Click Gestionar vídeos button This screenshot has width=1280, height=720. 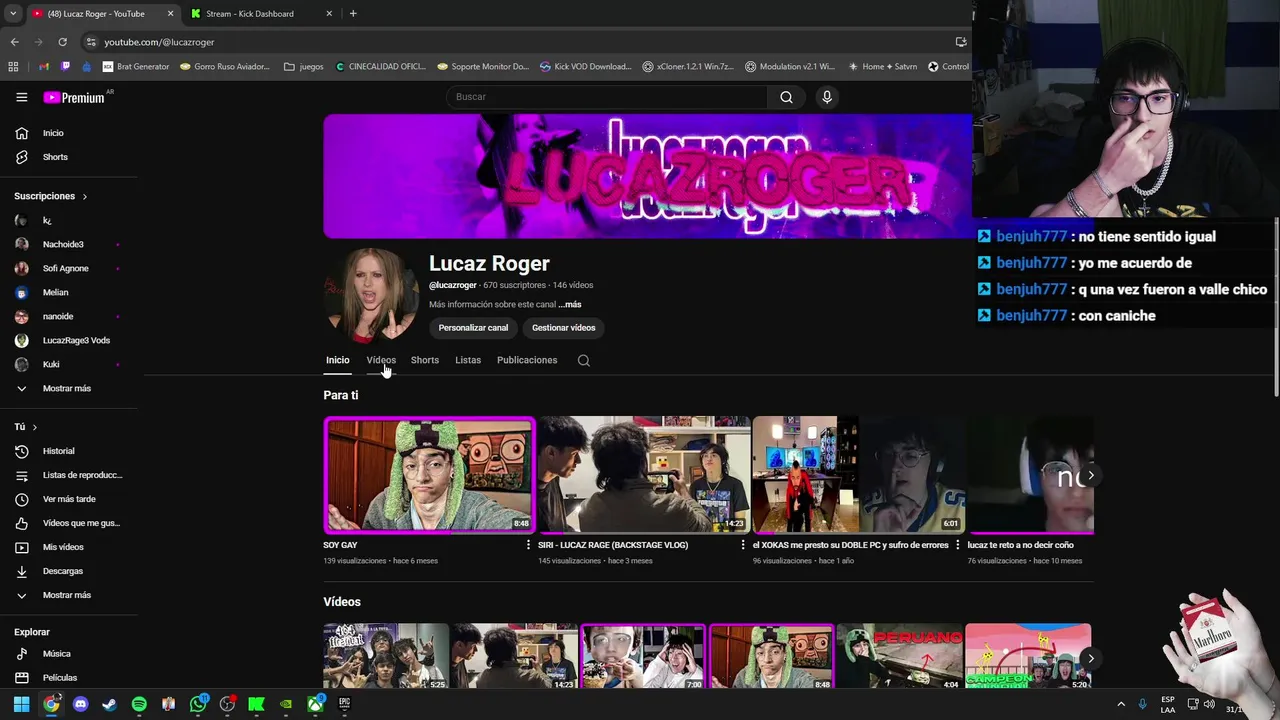[x=563, y=328]
